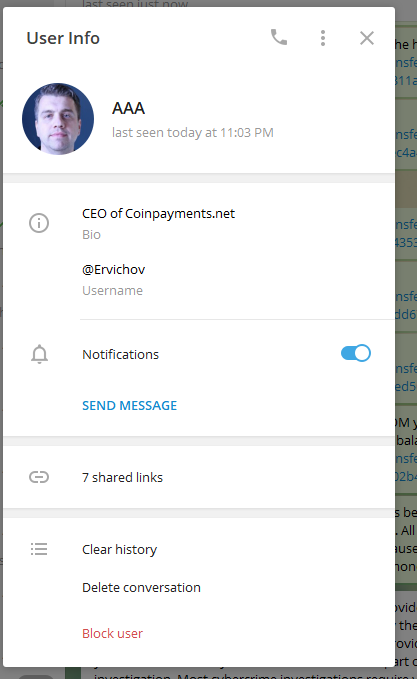Click SEND MESSAGE
The width and height of the screenshot is (417, 679).
[129, 405]
